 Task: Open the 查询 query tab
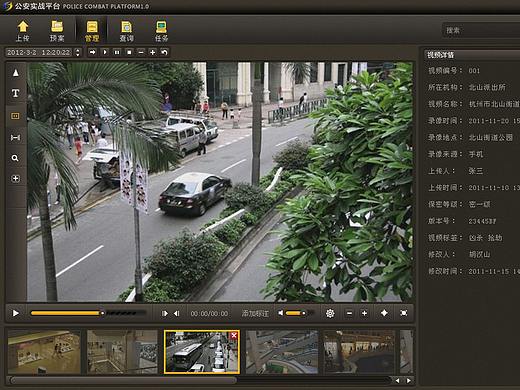(x=127, y=31)
